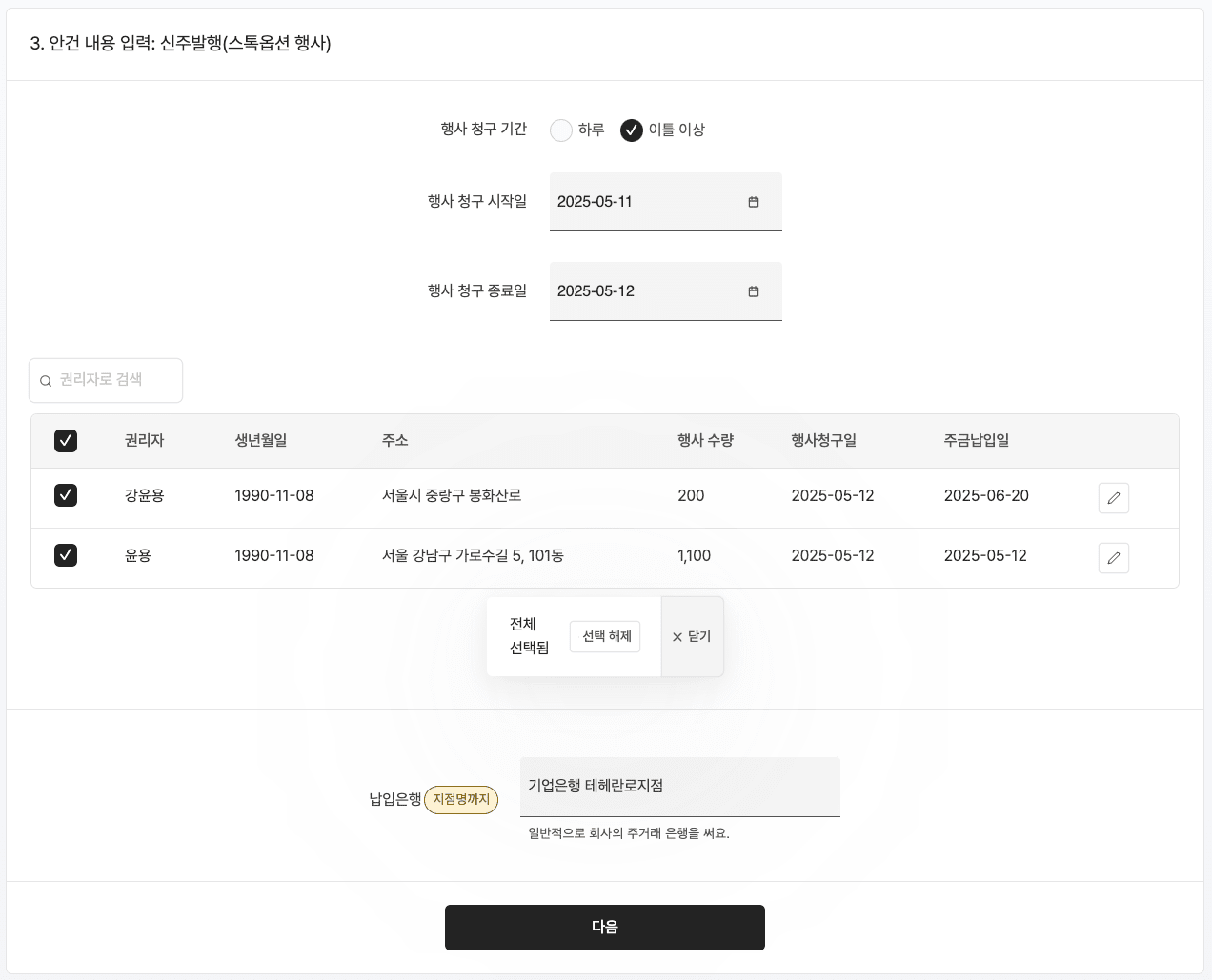The height and width of the screenshot is (980, 1212).
Task: Click the quantity 1,100 cell
Action: [x=694, y=555]
